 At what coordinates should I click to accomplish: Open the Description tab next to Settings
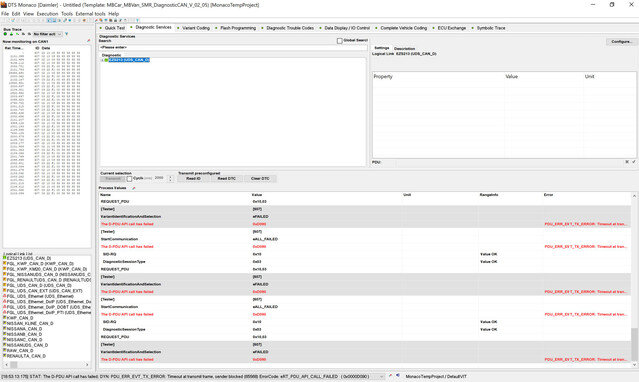click(x=404, y=49)
